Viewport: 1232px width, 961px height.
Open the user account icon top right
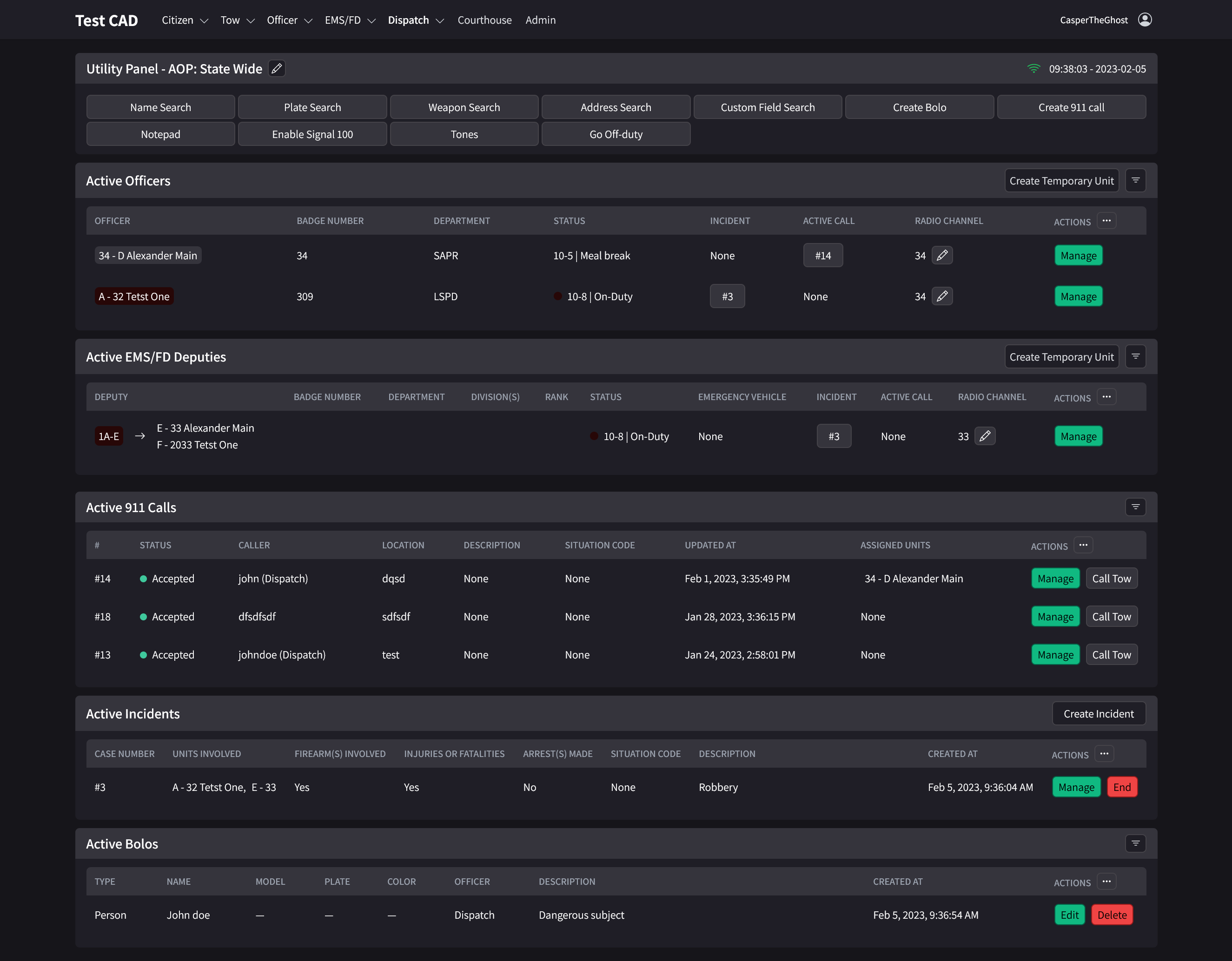[x=1145, y=19]
